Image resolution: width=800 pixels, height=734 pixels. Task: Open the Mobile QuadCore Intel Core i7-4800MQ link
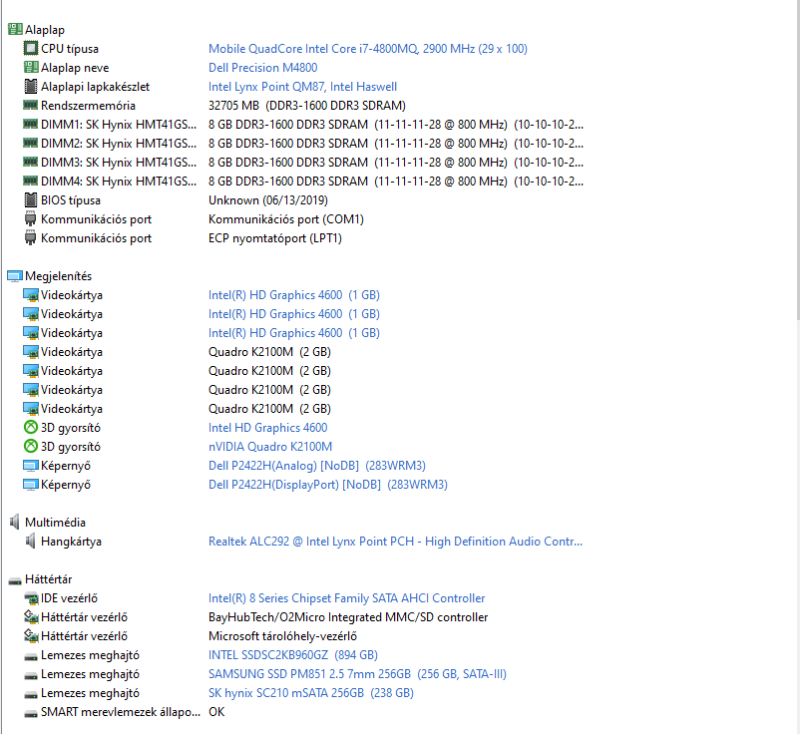click(367, 48)
